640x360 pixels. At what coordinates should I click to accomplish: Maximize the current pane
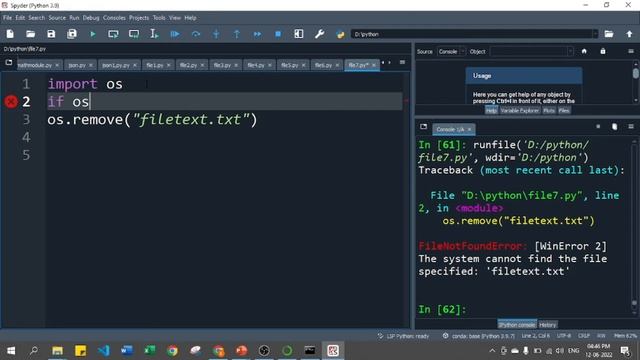click(x=299, y=34)
